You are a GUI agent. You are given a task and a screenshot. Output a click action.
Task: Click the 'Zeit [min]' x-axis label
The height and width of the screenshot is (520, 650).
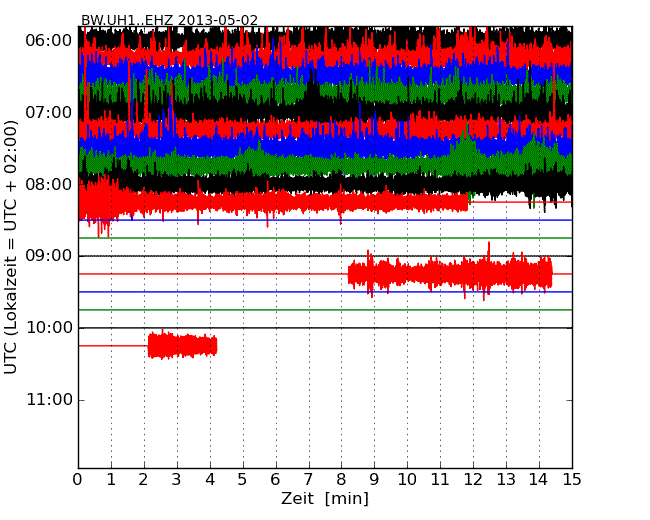click(324, 498)
